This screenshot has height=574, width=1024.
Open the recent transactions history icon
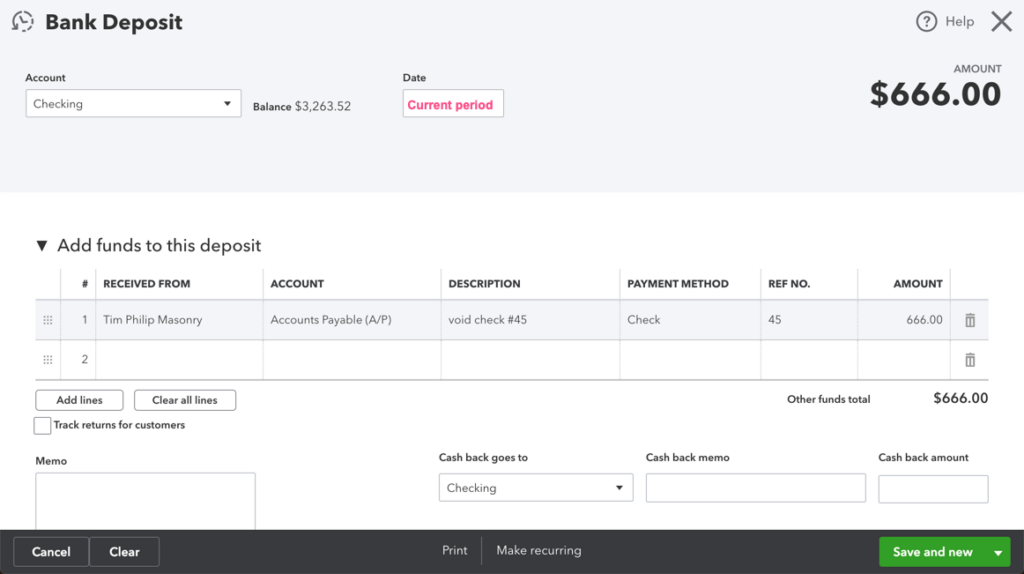click(23, 22)
